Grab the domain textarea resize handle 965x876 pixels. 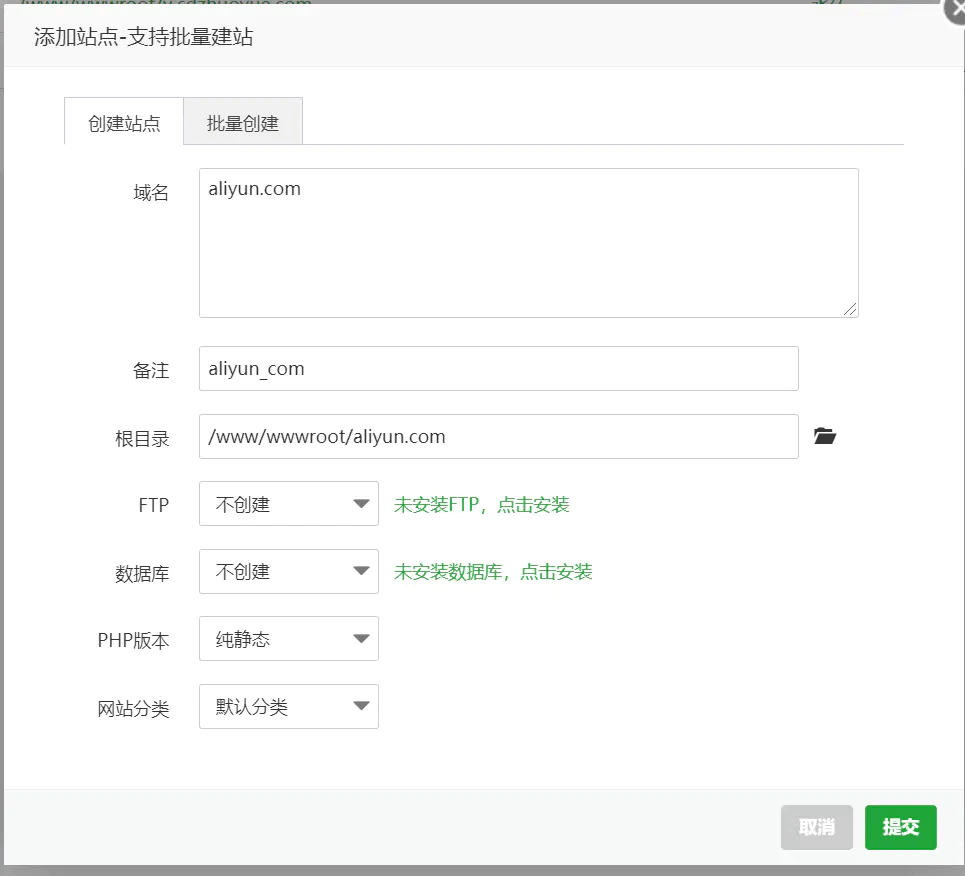pos(850,310)
